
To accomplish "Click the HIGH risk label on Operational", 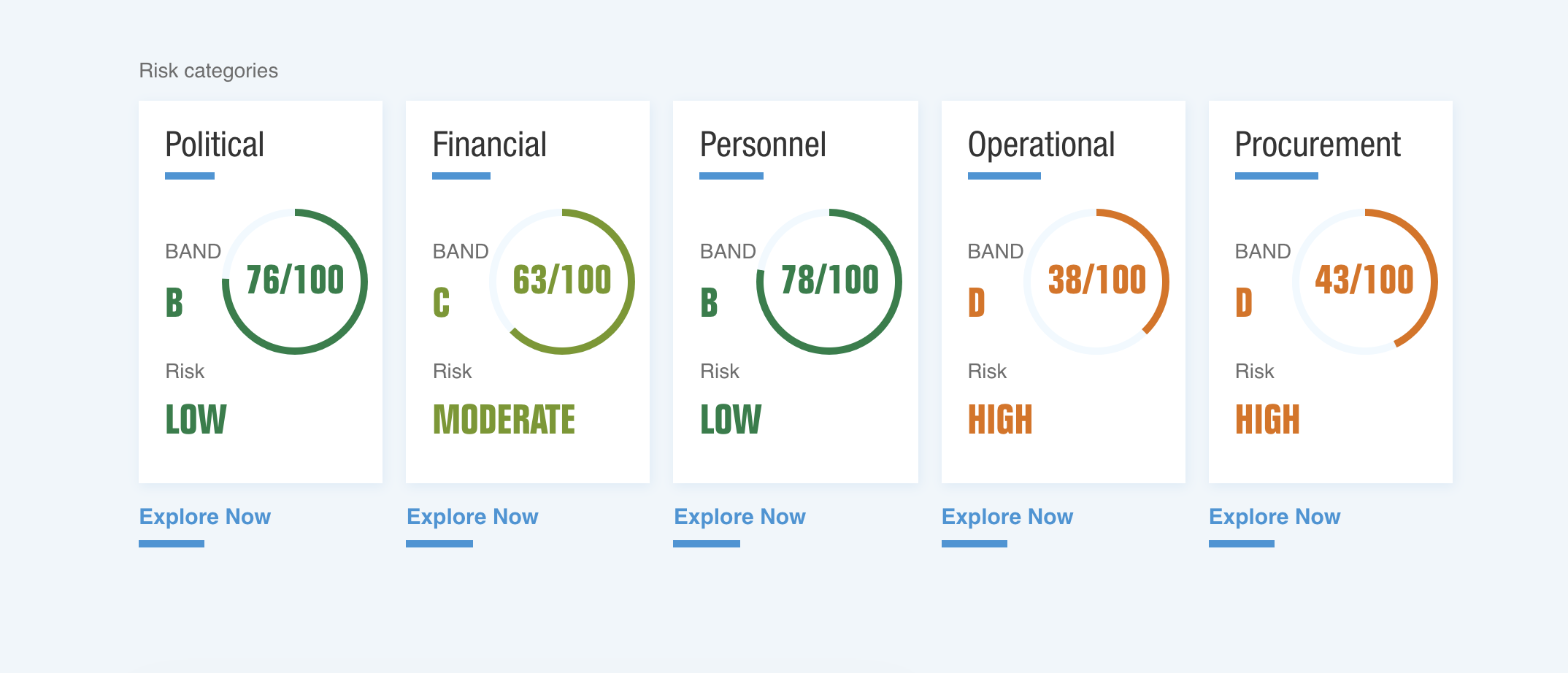I will (x=1000, y=420).
